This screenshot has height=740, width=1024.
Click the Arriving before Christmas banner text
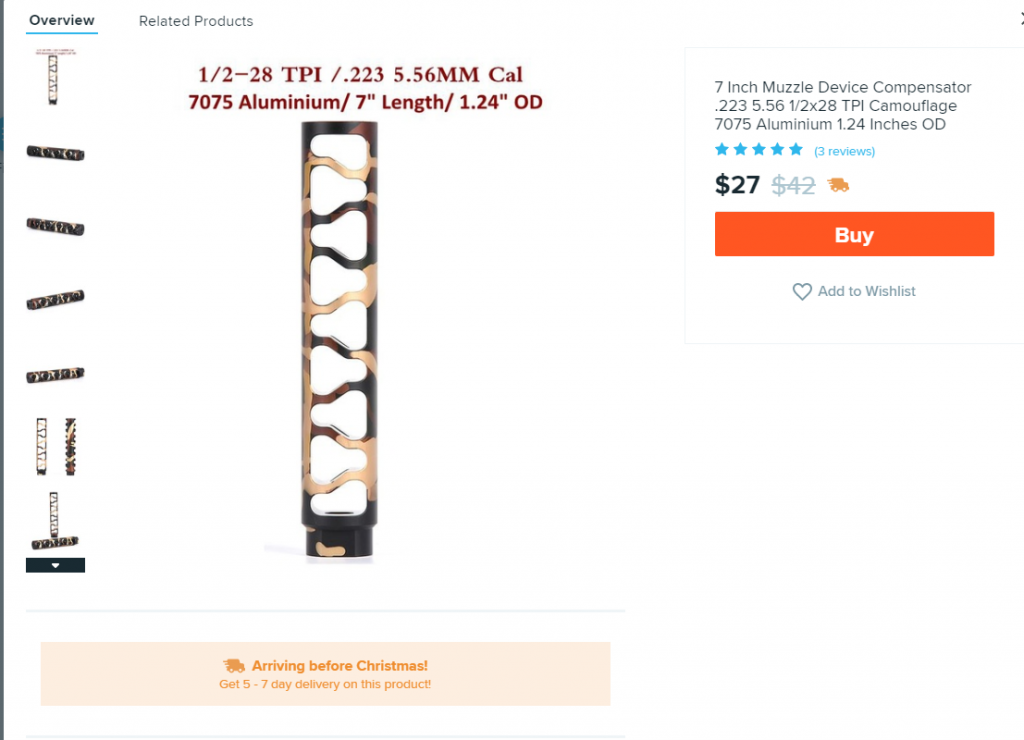pos(339,665)
